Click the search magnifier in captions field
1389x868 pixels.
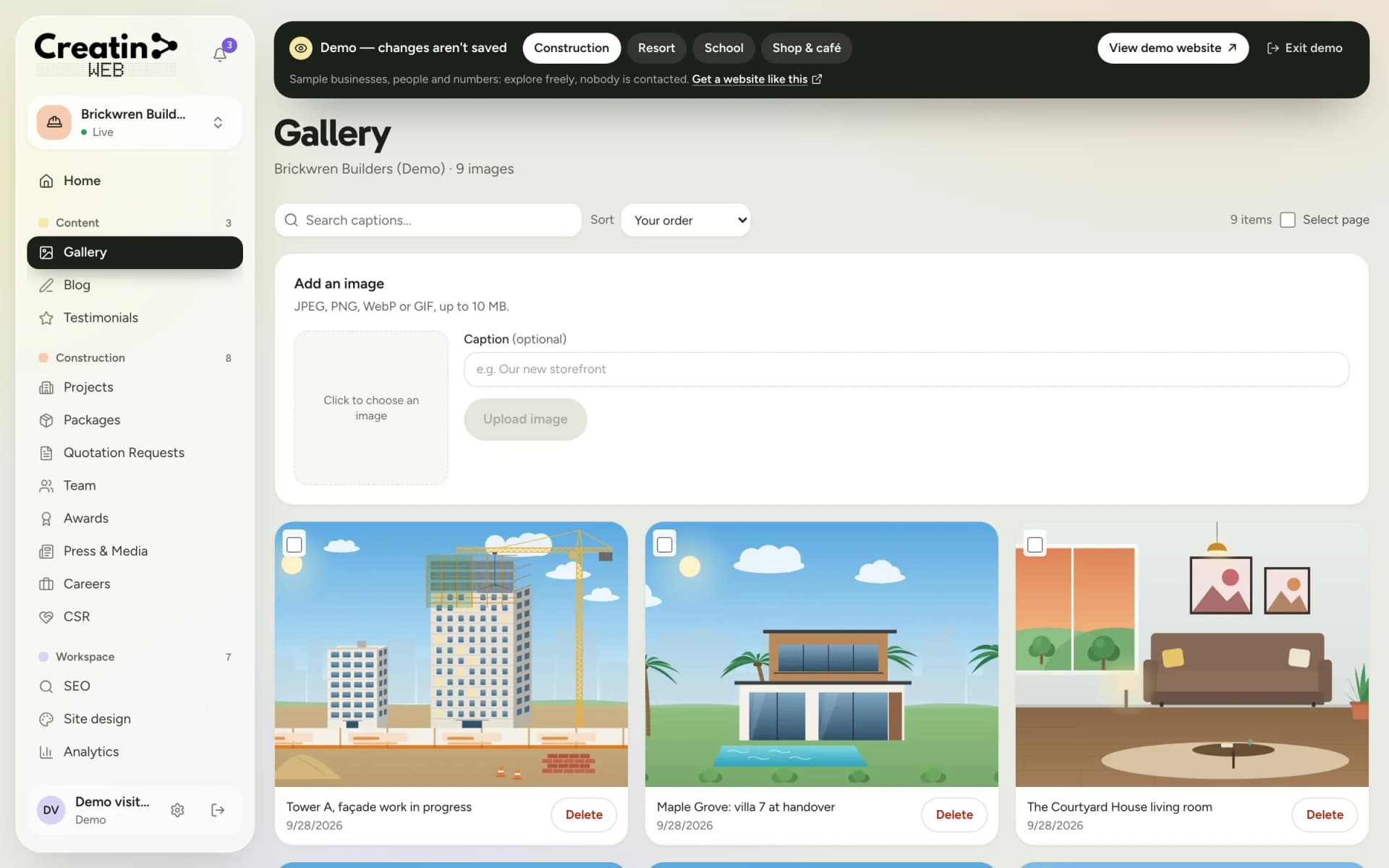coord(292,220)
